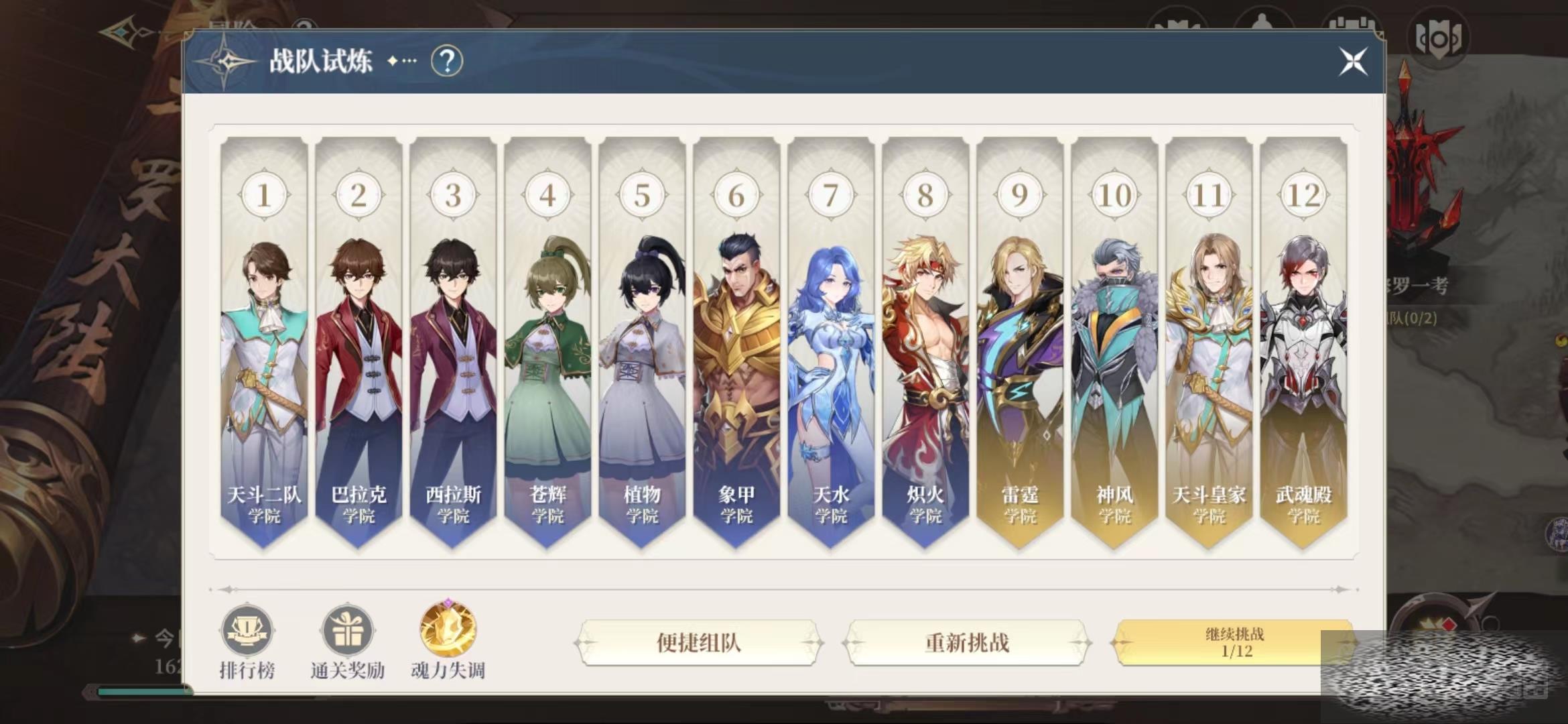Select stage 12 武魂殿学院 banner
This screenshot has width=1568, height=724.
[x=1303, y=343]
